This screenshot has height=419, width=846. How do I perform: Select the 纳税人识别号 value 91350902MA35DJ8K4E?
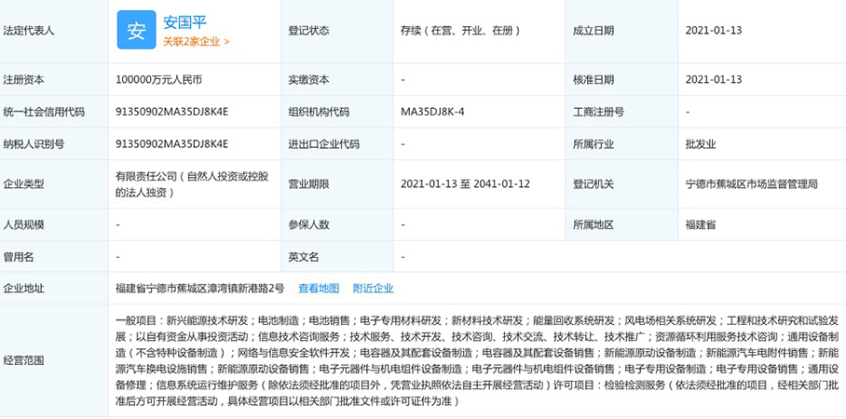pyautogui.click(x=172, y=144)
